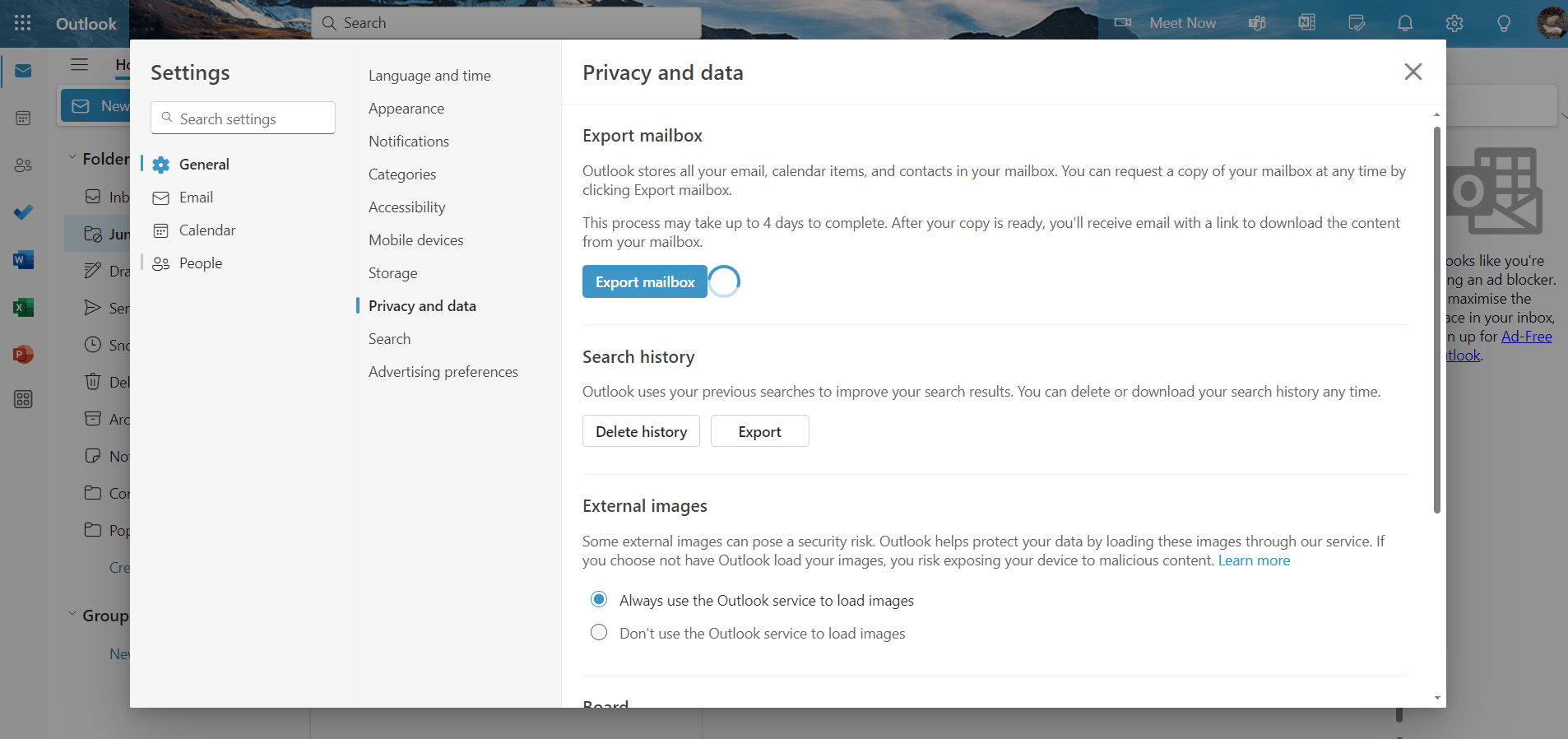Open the account profile picture
The height and width of the screenshot is (739, 1568).
pos(1552,22)
